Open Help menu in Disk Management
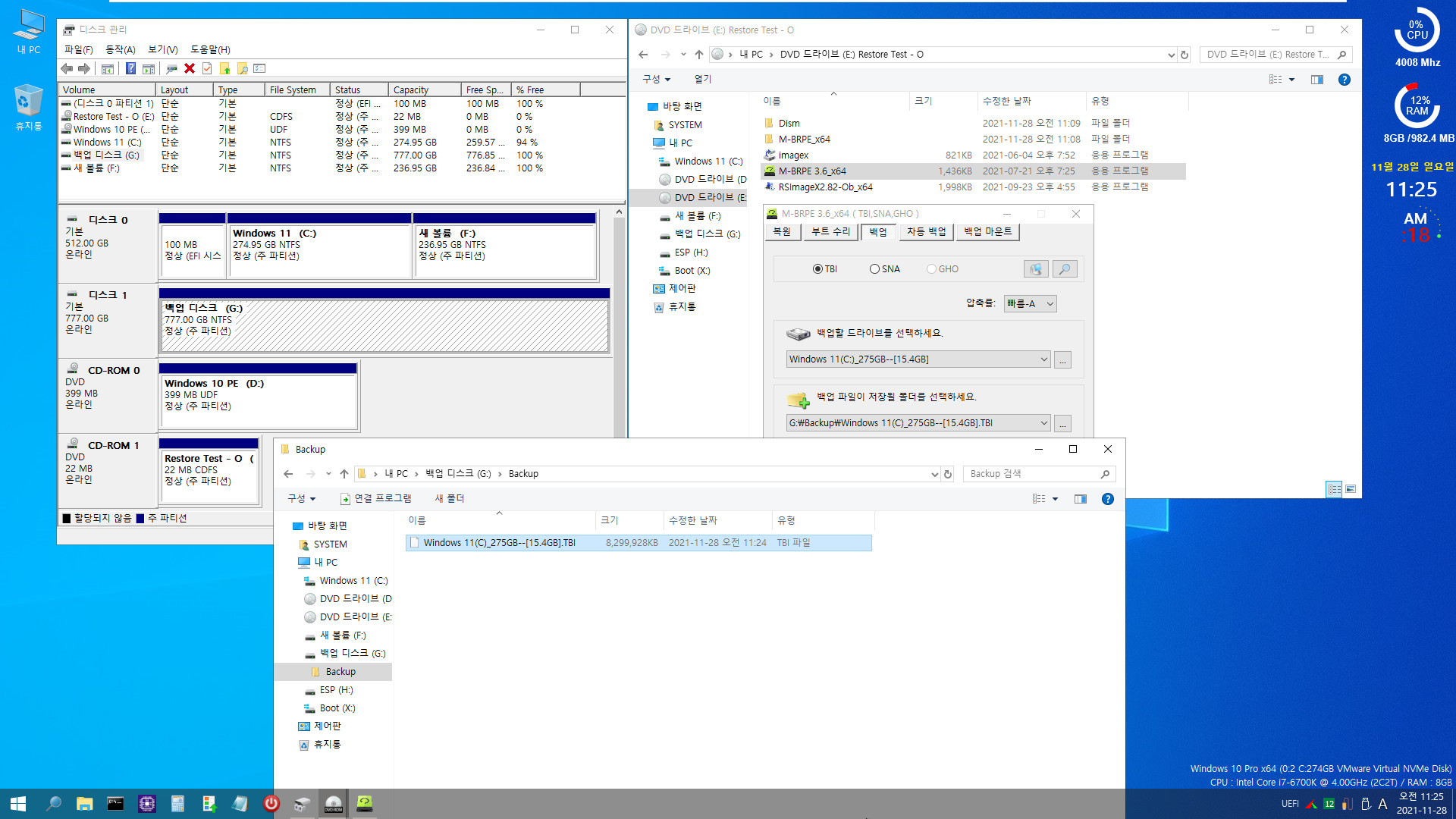Image resolution: width=1456 pixels, height=819 pixels. (x=210, y=49)
